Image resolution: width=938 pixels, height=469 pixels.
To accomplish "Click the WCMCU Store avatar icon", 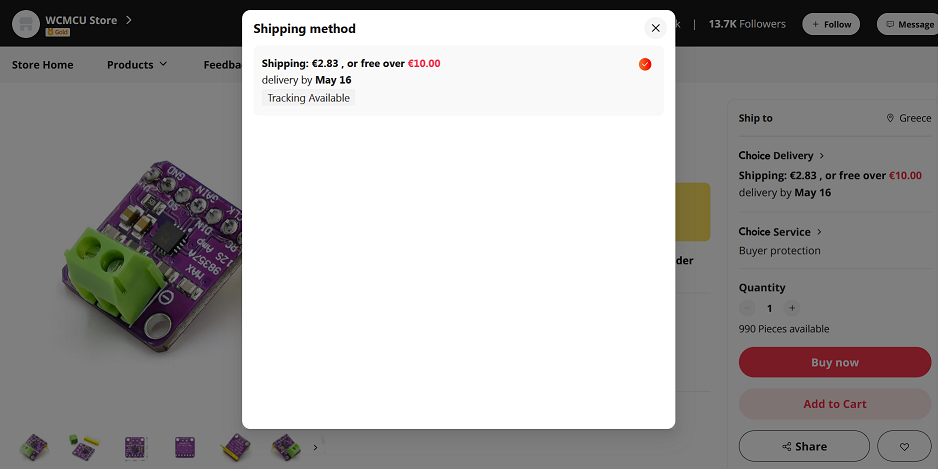I will [x=26, y=24].
